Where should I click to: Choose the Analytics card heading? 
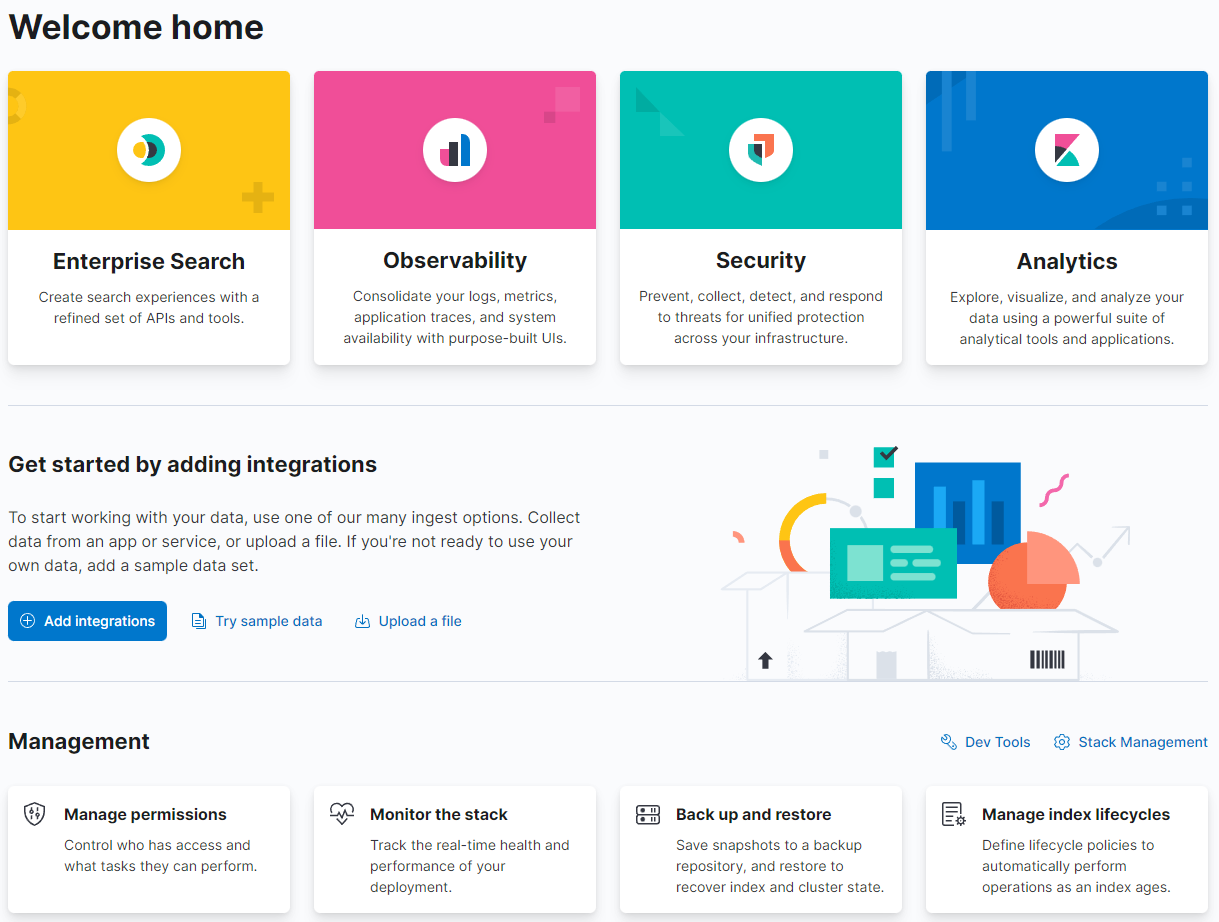pyautogui.click(x=1067, y=261)
